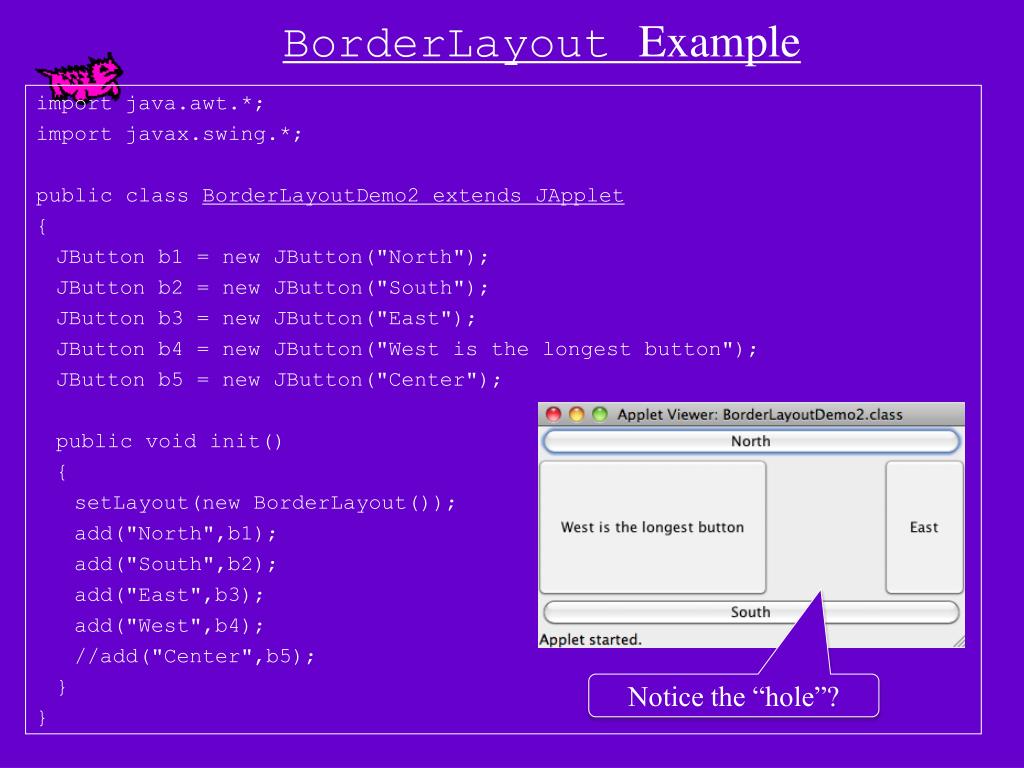The height and width of the screenshot is (768, 1024).
Task: Click the JButton b1 "North" declaration line
Action: 272,257
